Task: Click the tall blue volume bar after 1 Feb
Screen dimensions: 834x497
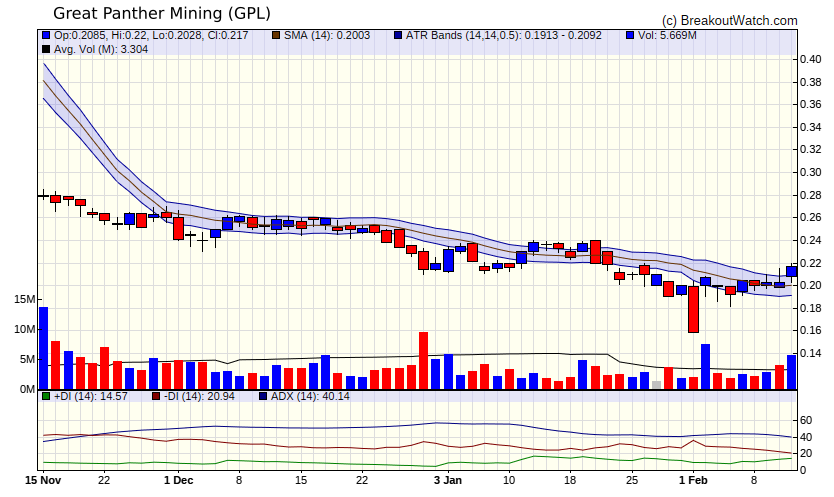Action: 705,367
